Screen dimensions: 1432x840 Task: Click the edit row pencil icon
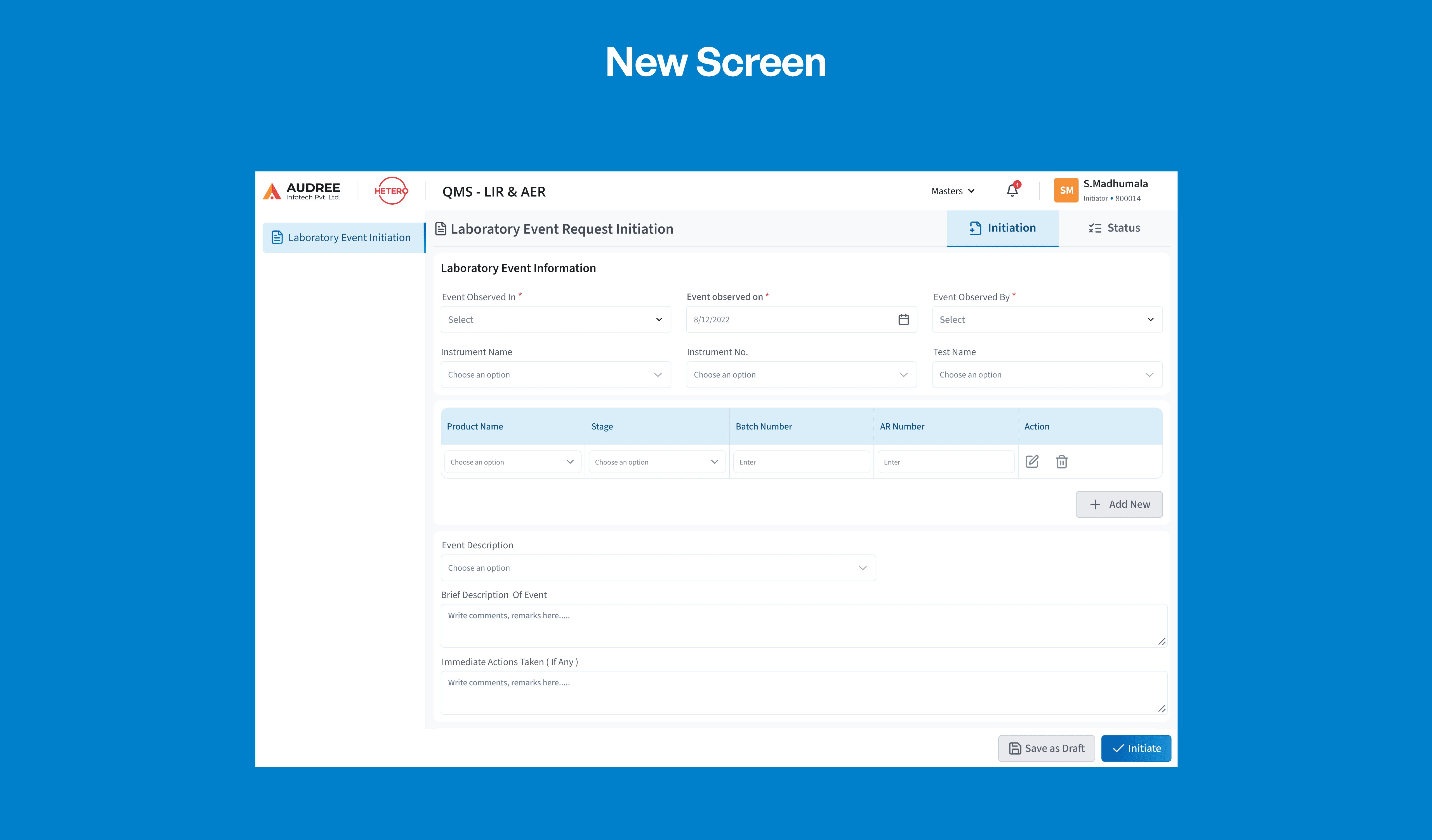coord(1032,461)
